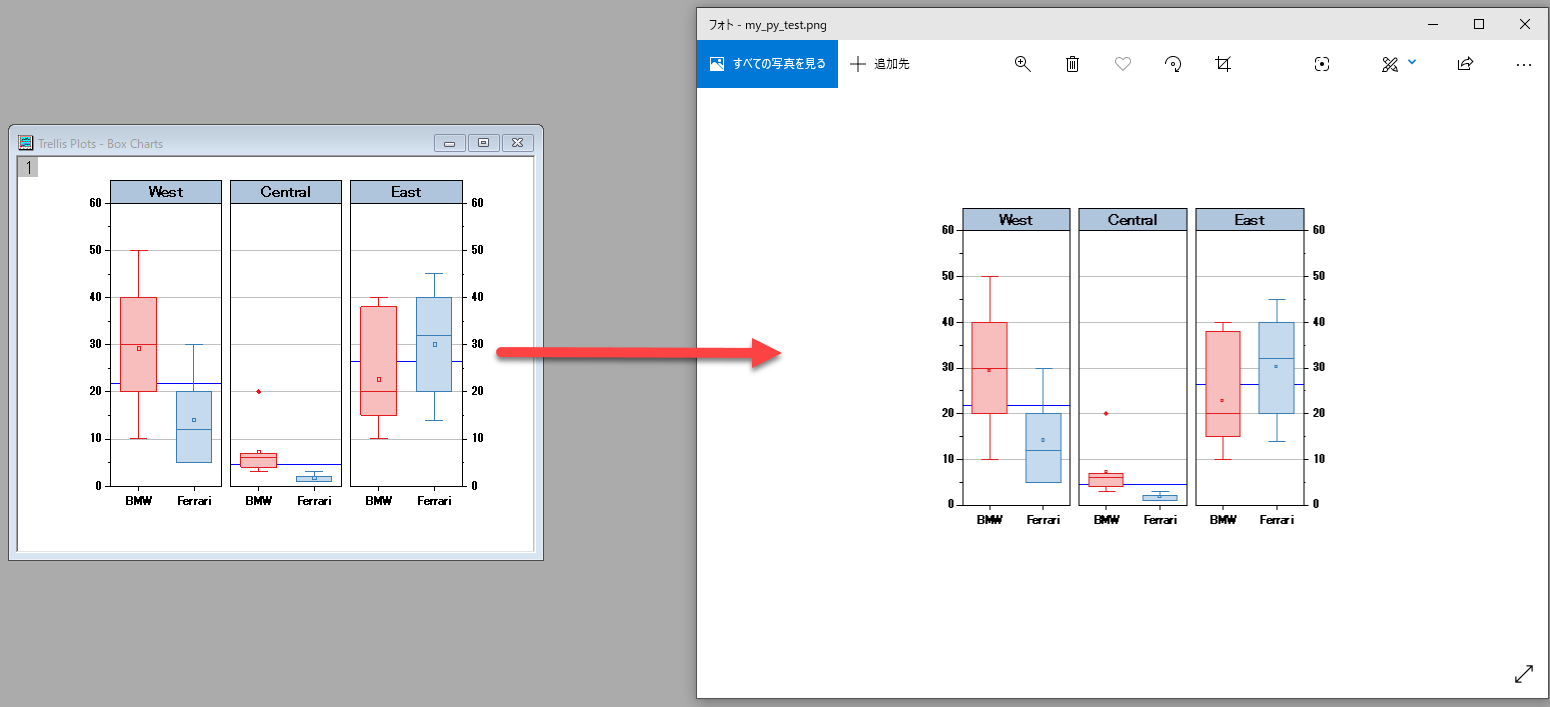This screenshot has width=1550, height=707.
Task: Toggle the heart favorite icon
Action: (x=1122, y=64)
